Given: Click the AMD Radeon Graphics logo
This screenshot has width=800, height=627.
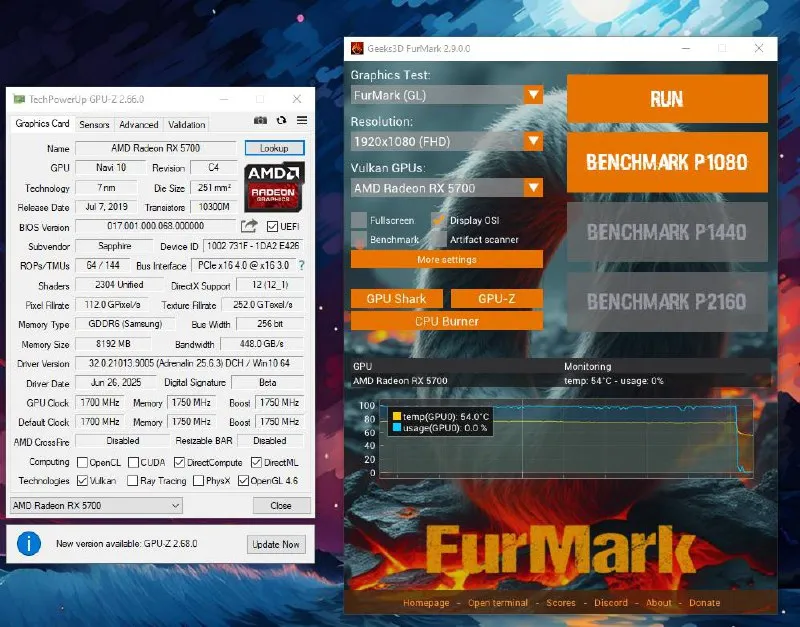Looking at the screenshot, I should 275,187.
